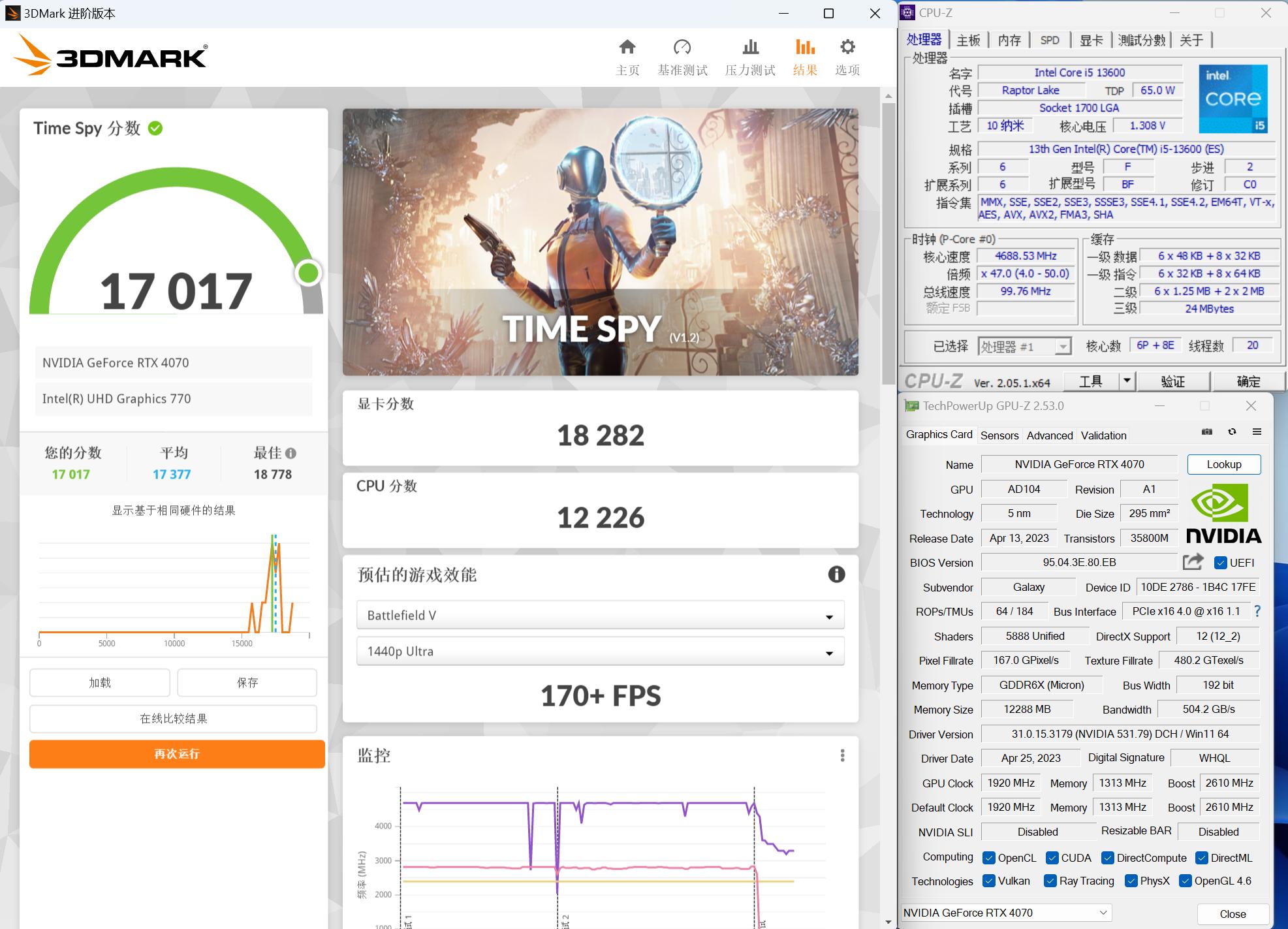
Task: Open the benchmark test section in 3DMark
Action: pyautogui.click(x=683, y=55)
